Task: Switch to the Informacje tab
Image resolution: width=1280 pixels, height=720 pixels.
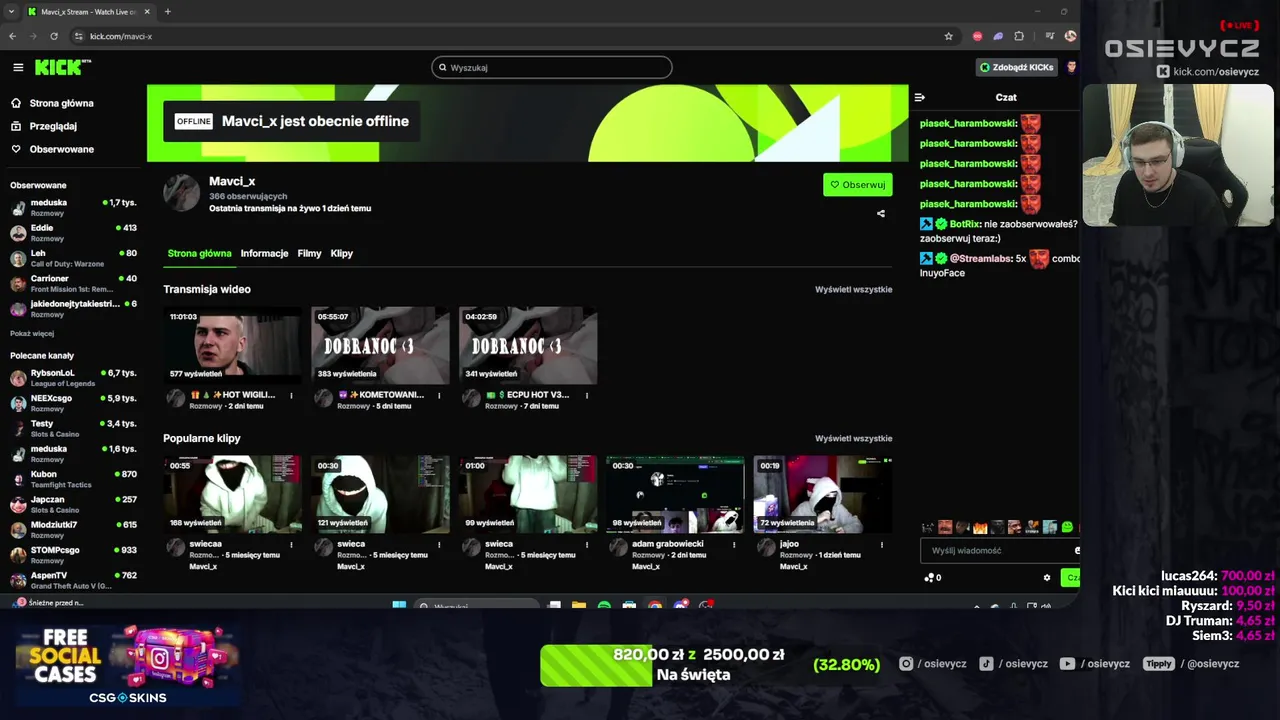Action: (x=264, y=253)
